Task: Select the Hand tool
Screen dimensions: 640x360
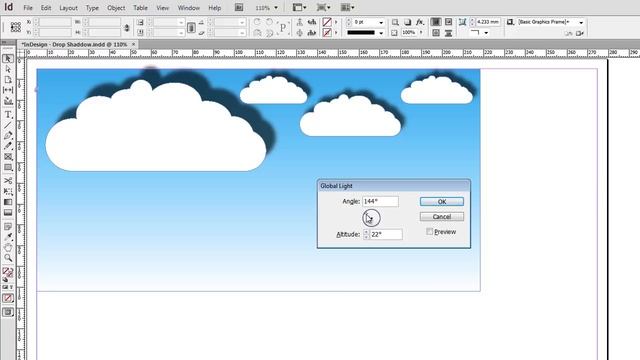Action: [8, 247]
